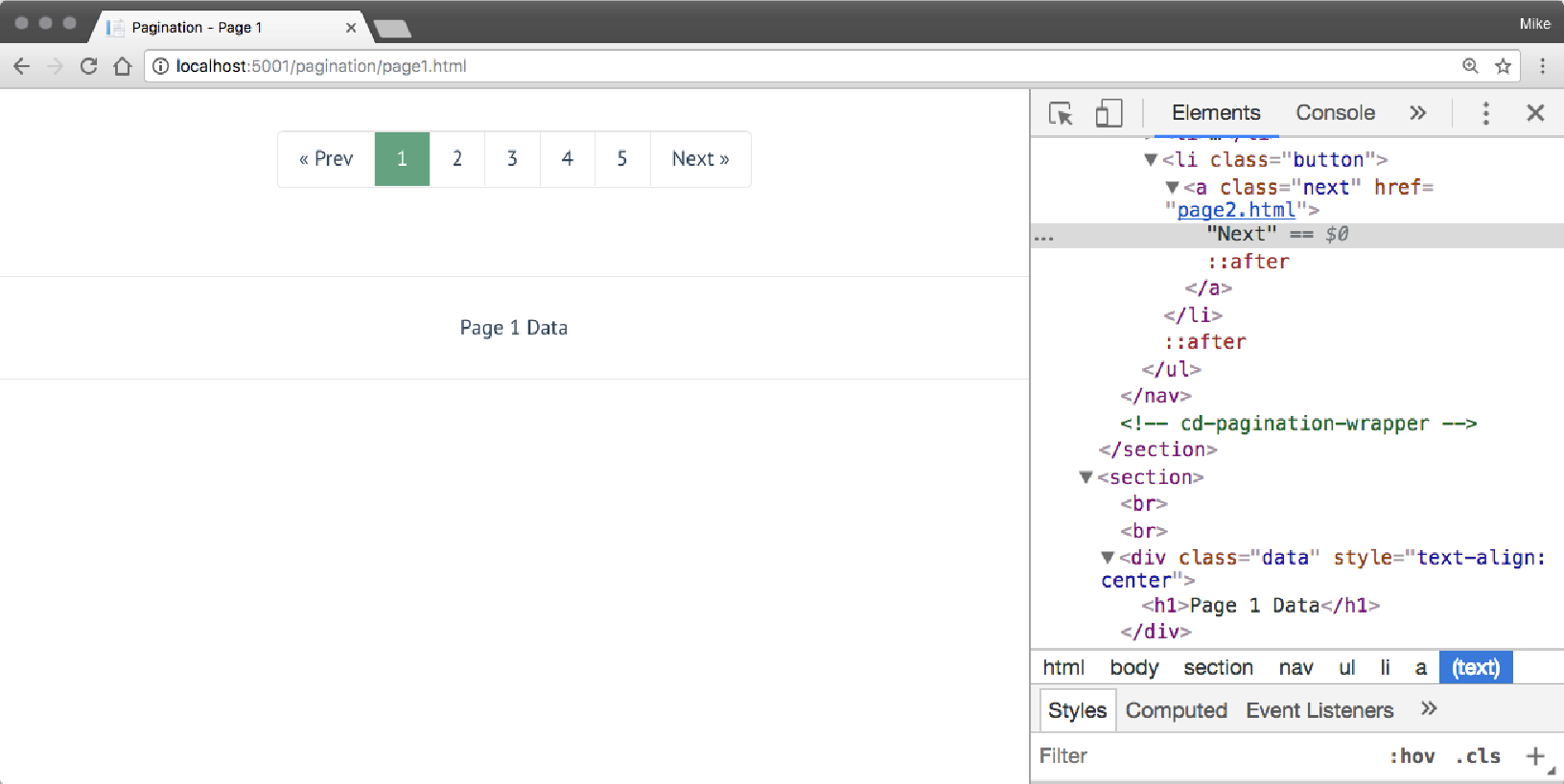
Task: Activate the DevTools inspect element picker
Action: 1061,113
